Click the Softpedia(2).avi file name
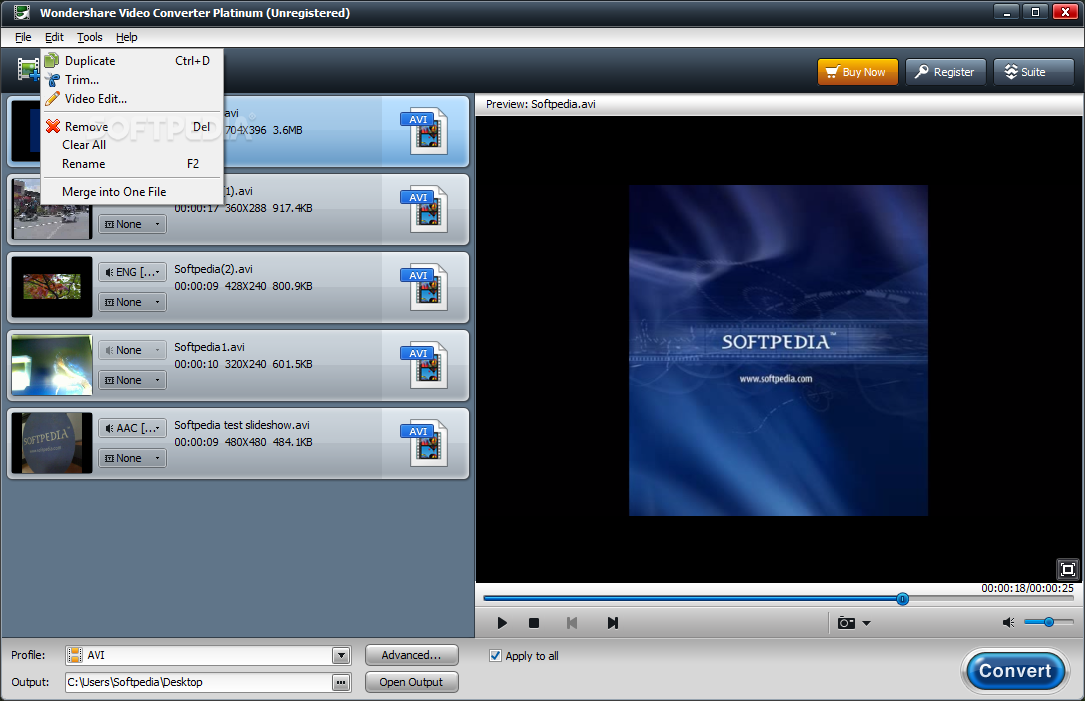Image resolution: width=1085 pixels, height=701 pixels. point(213,269)
